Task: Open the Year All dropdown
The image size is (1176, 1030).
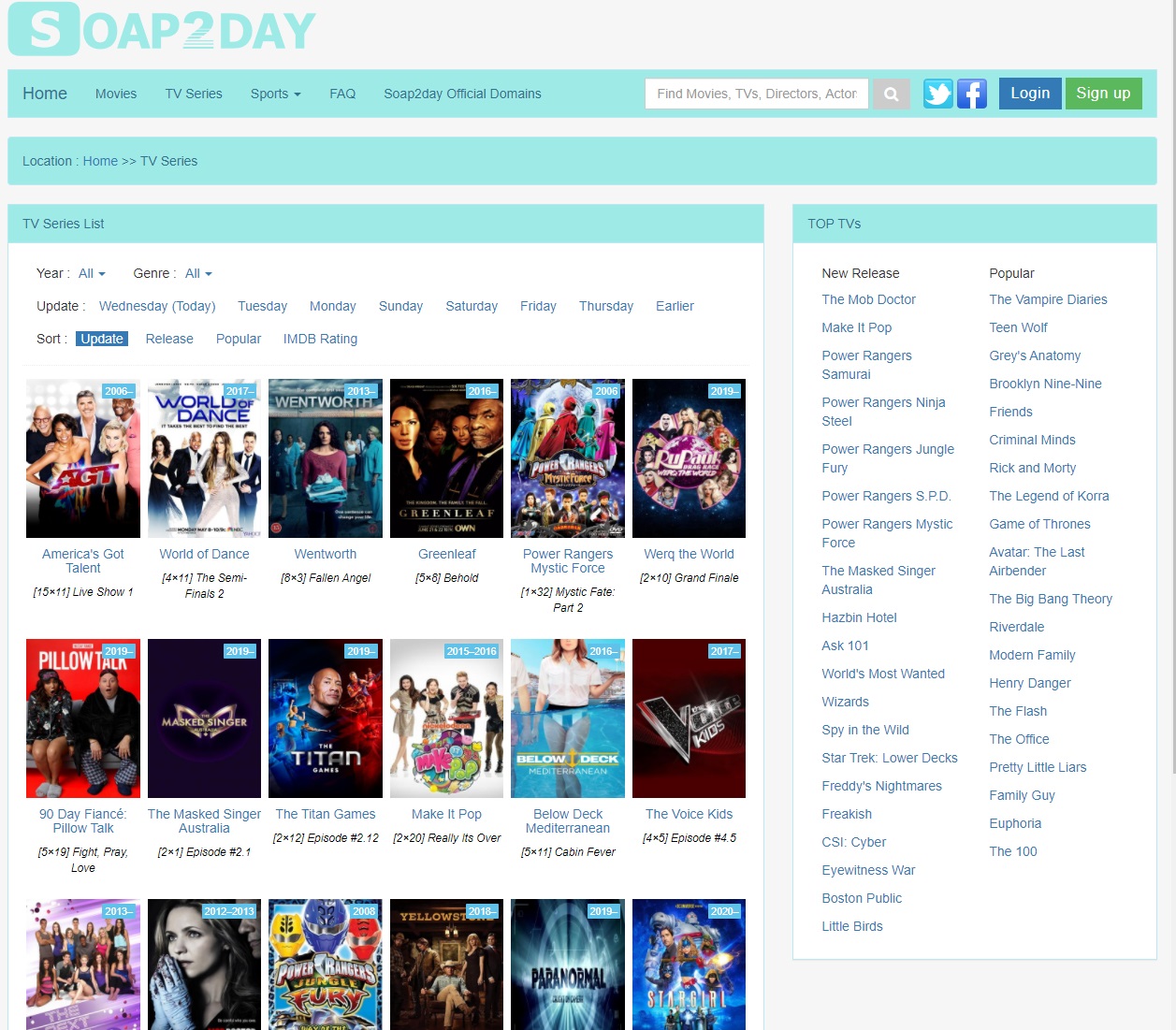Action: pyautogui.click(x=92, y=273)
